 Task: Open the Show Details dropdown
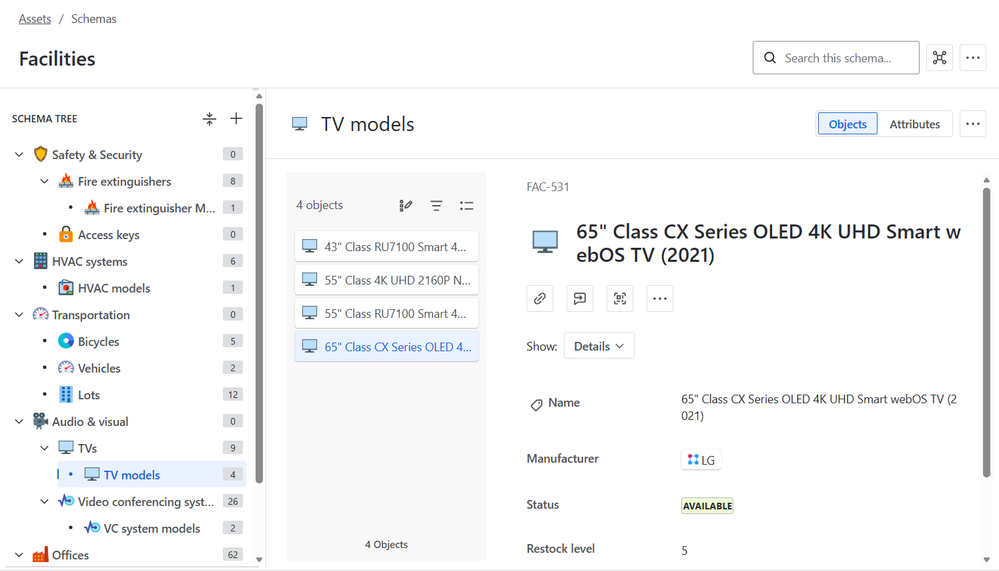coord(599,346)
